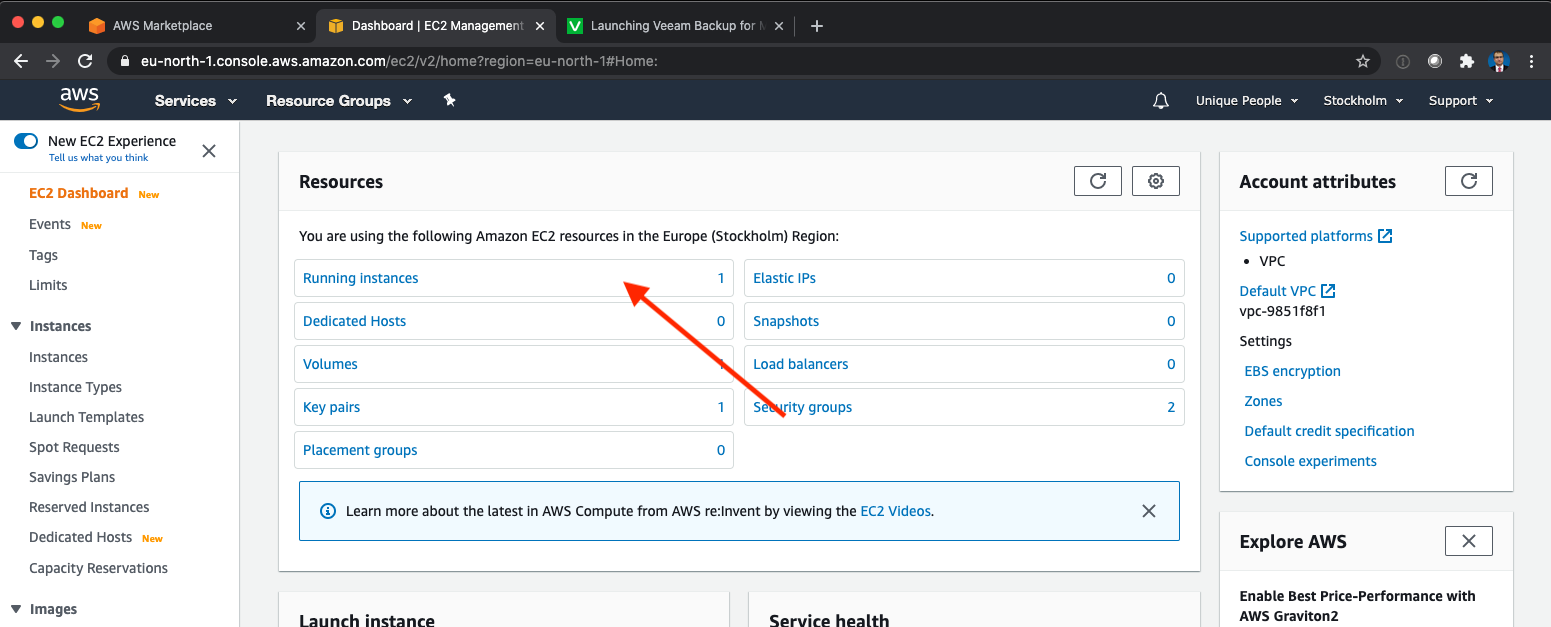Click the Elastic IPs resource link
Image resolution: width=1551 pixels, height=627 pixels.
tap(784, 278)
